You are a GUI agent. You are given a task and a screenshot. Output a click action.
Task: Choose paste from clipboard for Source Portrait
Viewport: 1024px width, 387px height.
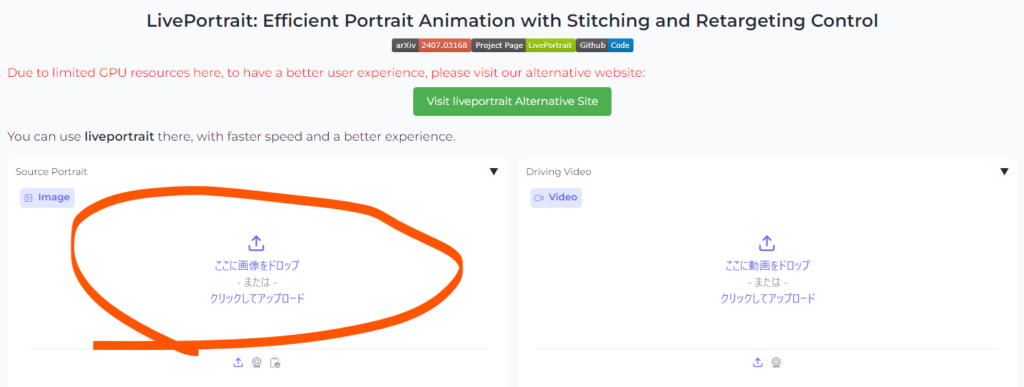click(x=275, y=362)
